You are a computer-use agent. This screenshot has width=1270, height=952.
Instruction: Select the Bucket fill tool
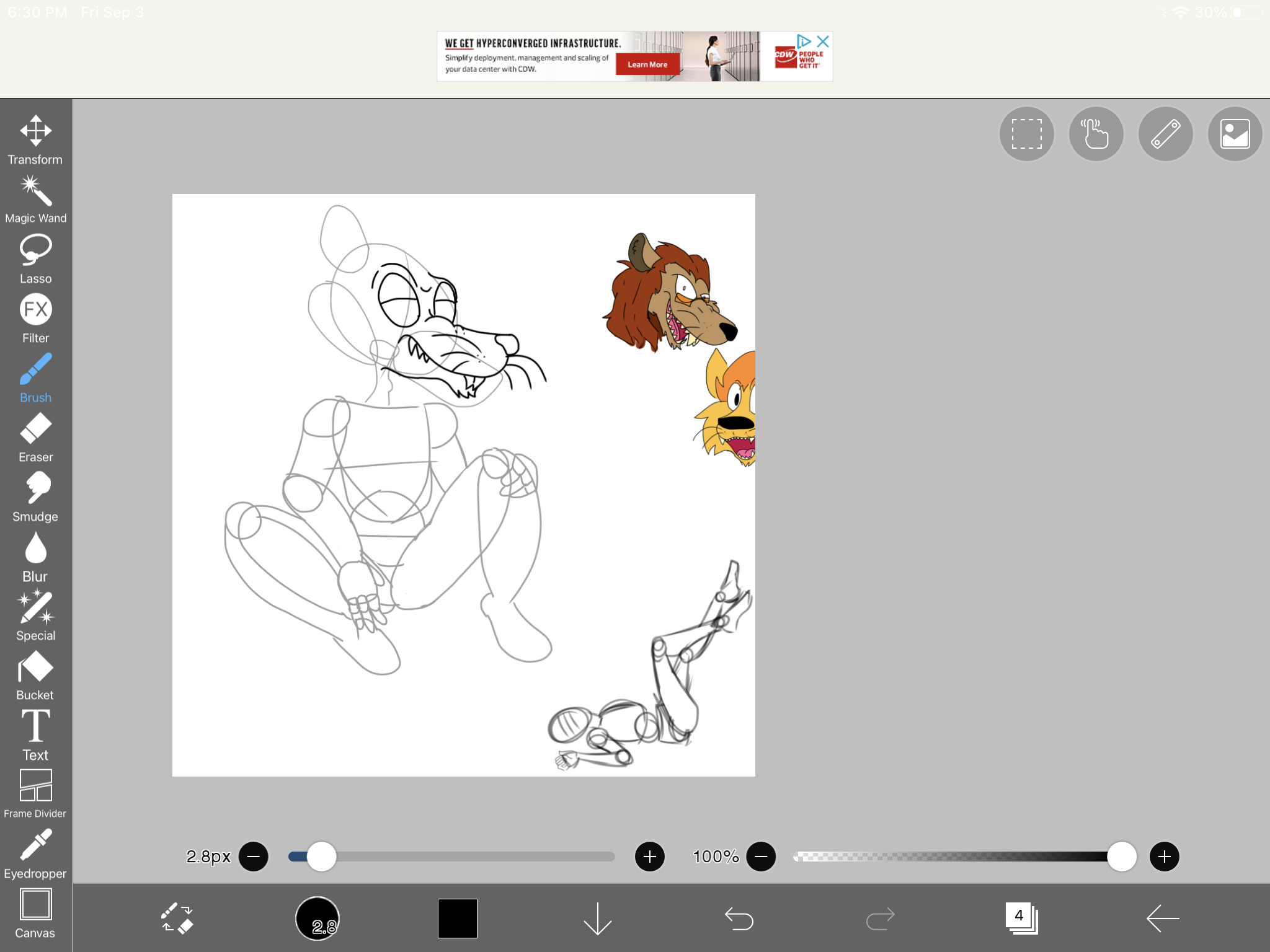pyautogui.click(x=35, y=676)
